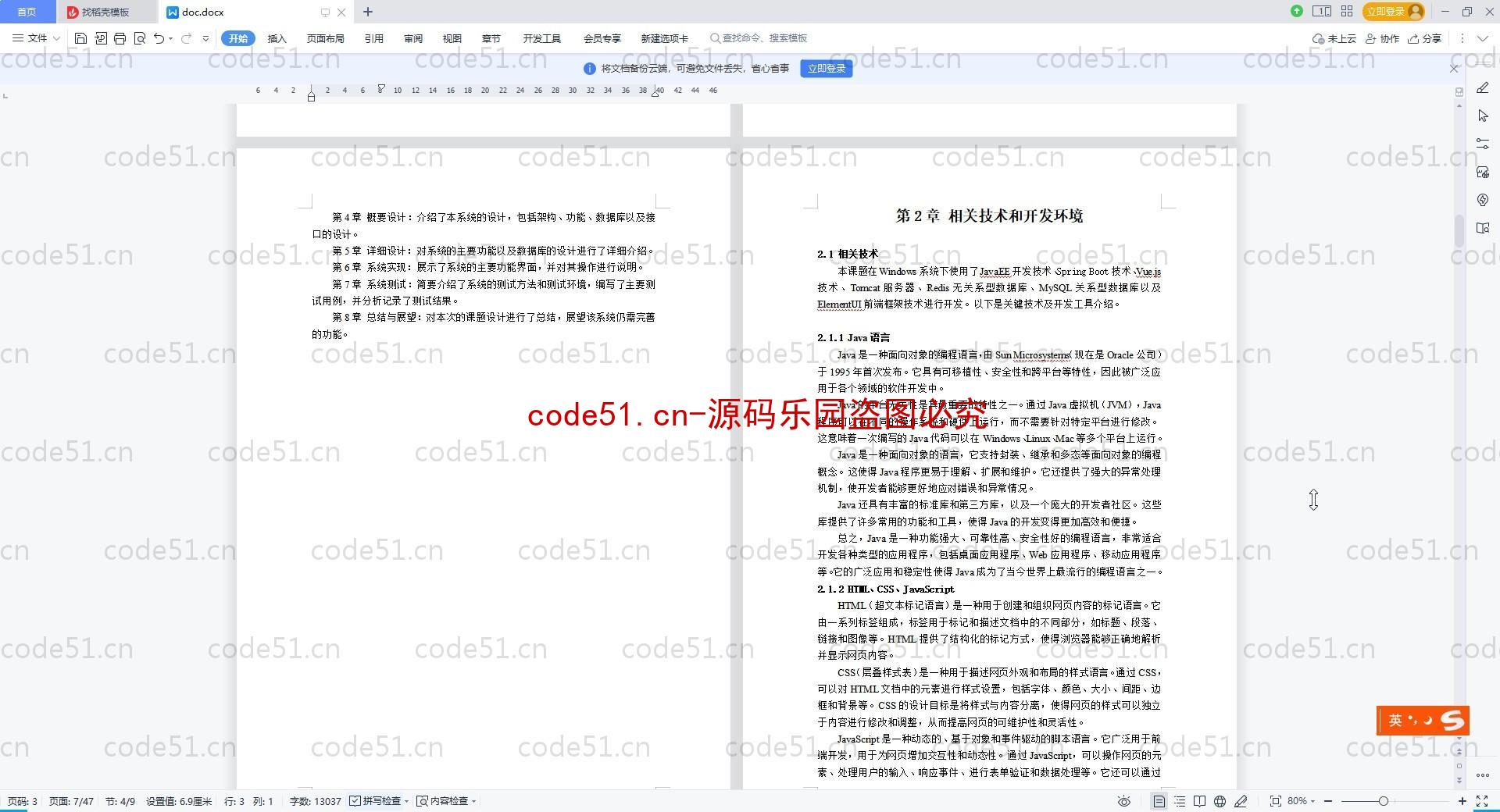Click the sidebar ellipsis more button

[x=1483, y=775]
